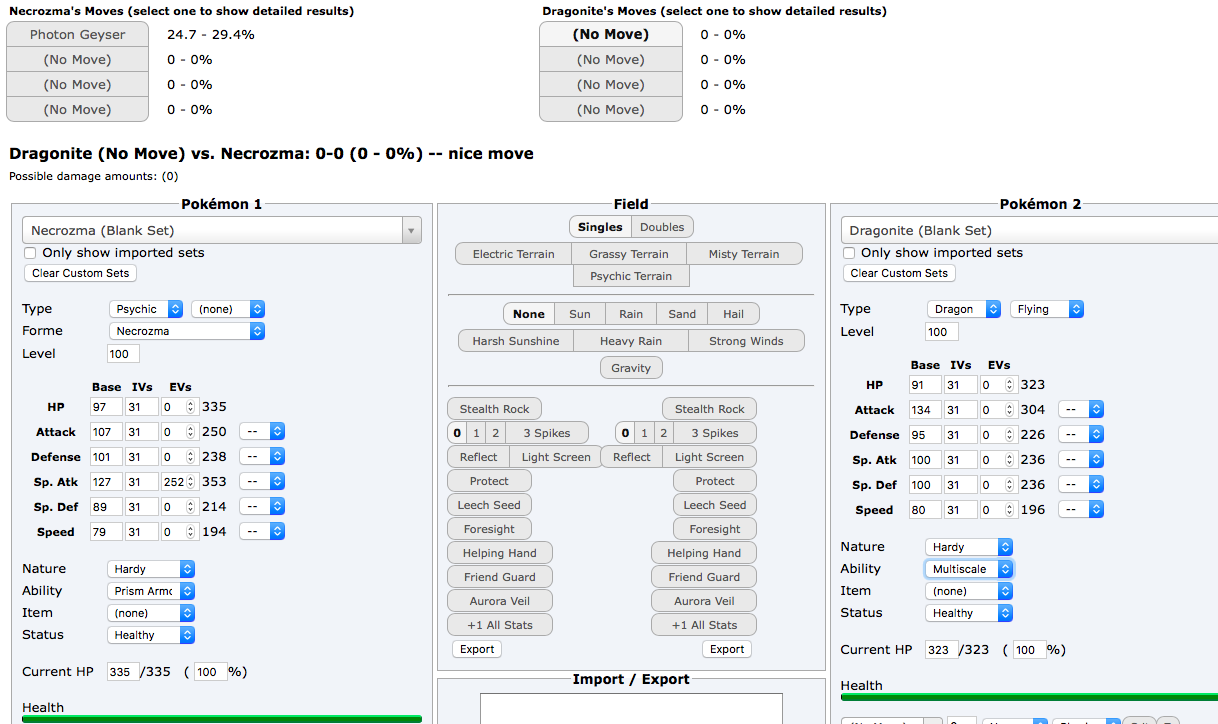Set weather to Hail
This screenshot has width=1218, height=724.
733,314
